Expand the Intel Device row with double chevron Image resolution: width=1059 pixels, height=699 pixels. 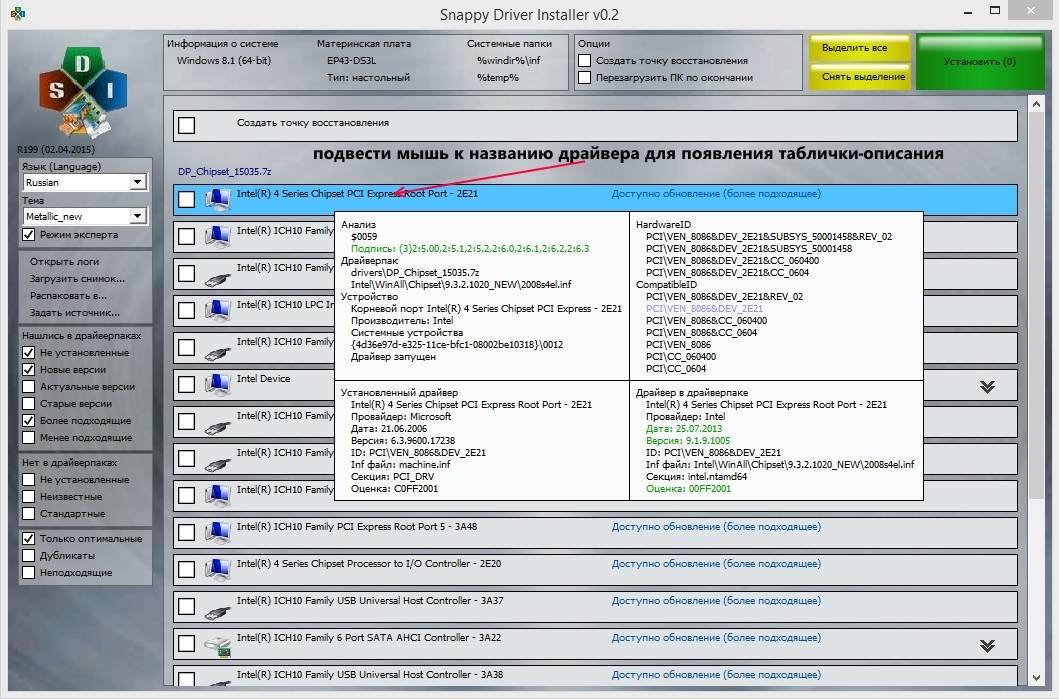(x=987, y=386)
